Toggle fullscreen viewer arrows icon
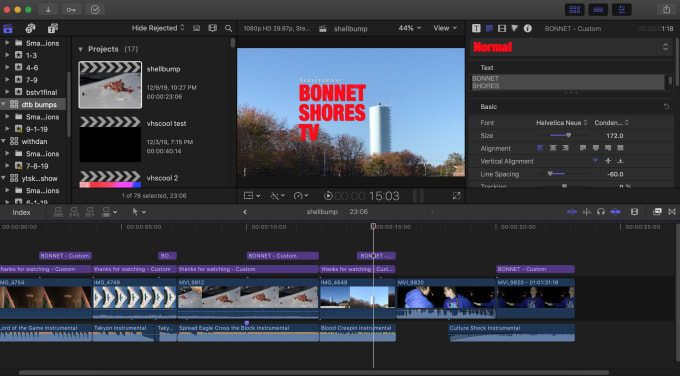The image size is (680, 376). click(x=456, y=196)
